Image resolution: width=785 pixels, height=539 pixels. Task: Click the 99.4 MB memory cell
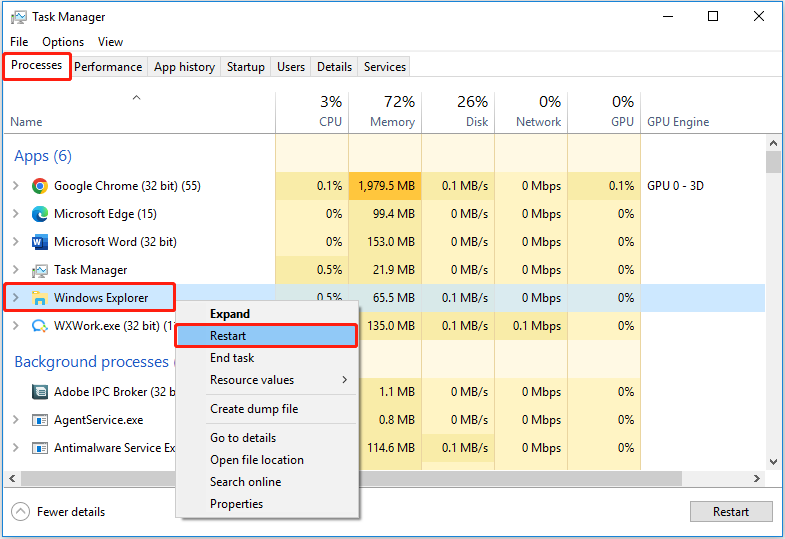(385, 214)
